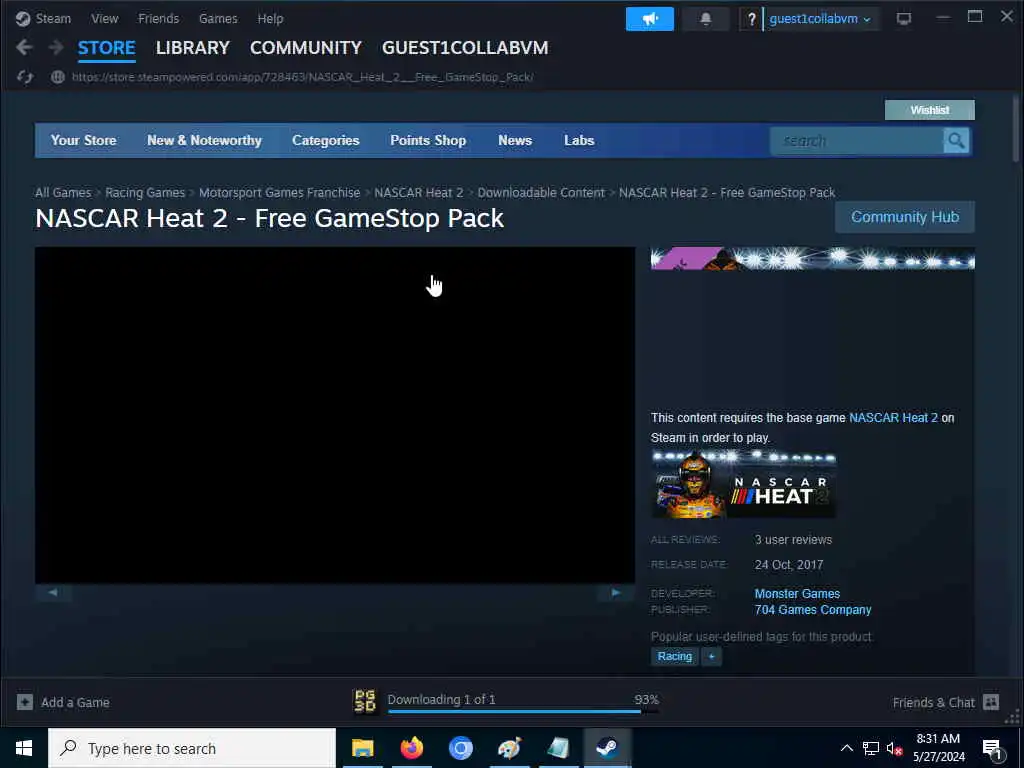This screenshot has width=1024, height=768.
Task: Click the Wishlist button
Action: [930, 110]
